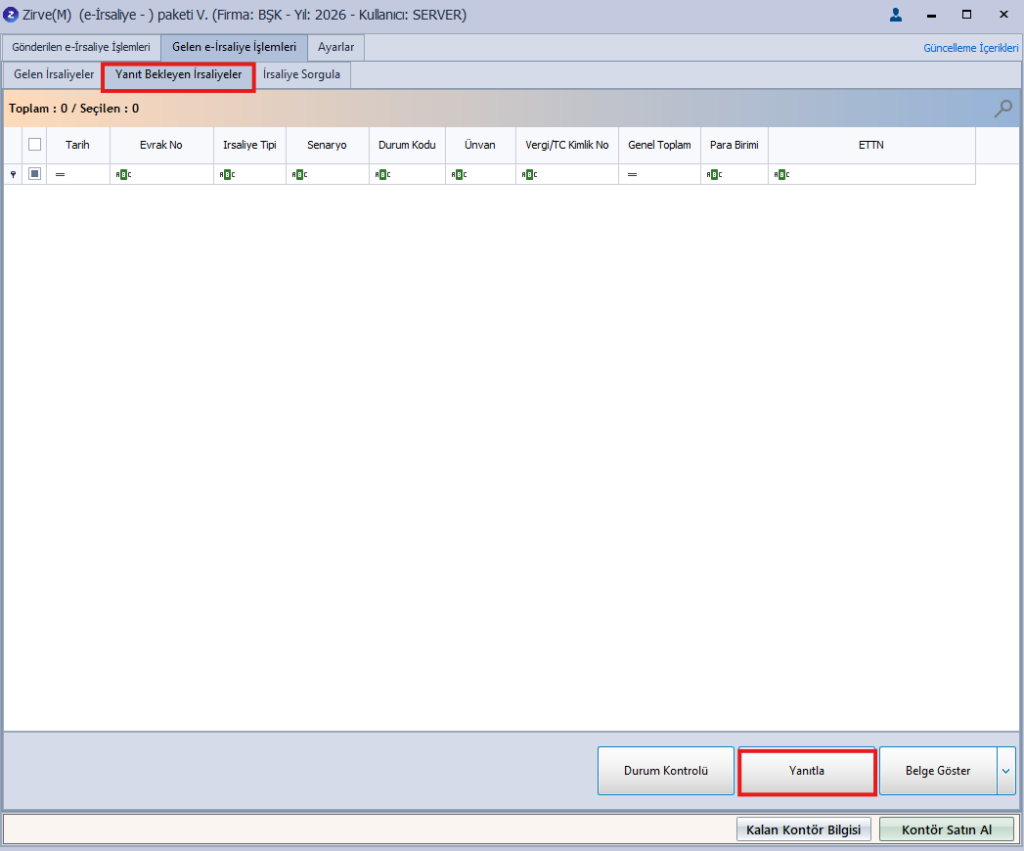Click the Senaryo column header
Viewport: 1024px width, 851px height.
[x=327, y=145]
